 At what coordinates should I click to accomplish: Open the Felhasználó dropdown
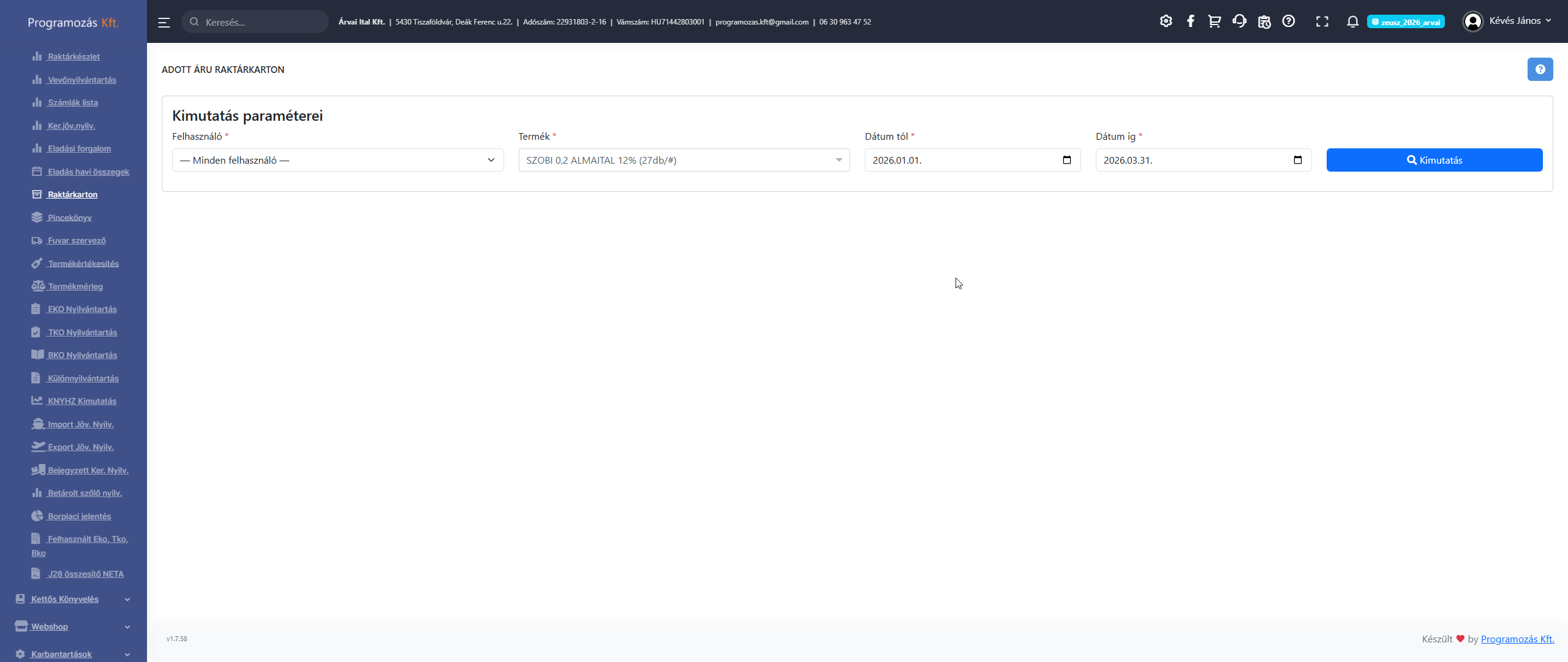click(337, 160)
